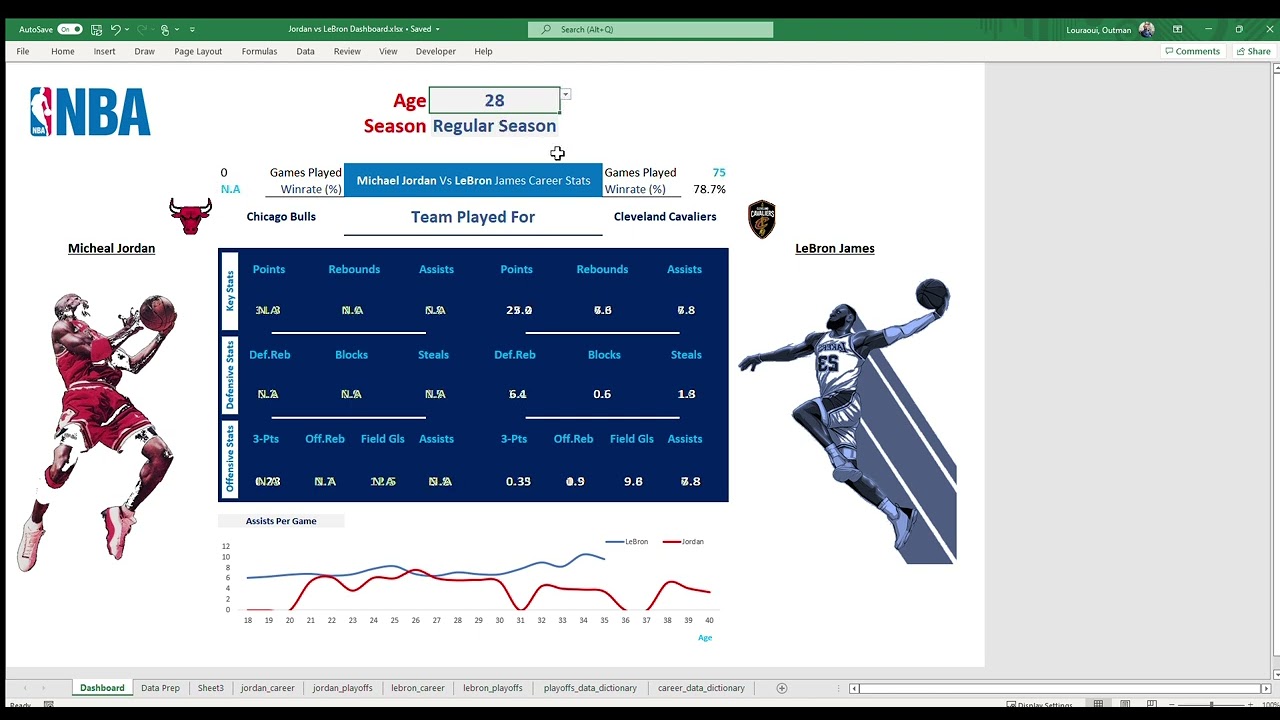Click the vertical scrollbar up arrow
Viewport: 1280px width, 720px height.
coord(1276,68)
